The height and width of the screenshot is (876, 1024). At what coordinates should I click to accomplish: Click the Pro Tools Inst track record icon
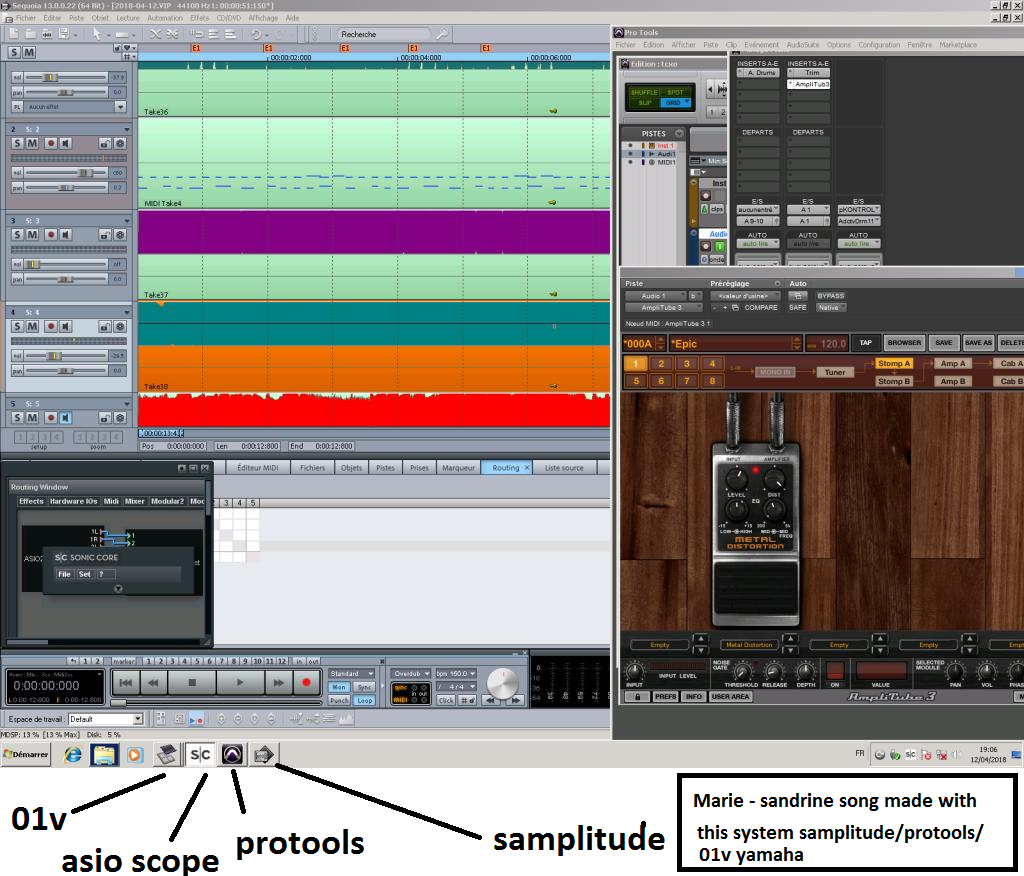click(x=705, y=195)
